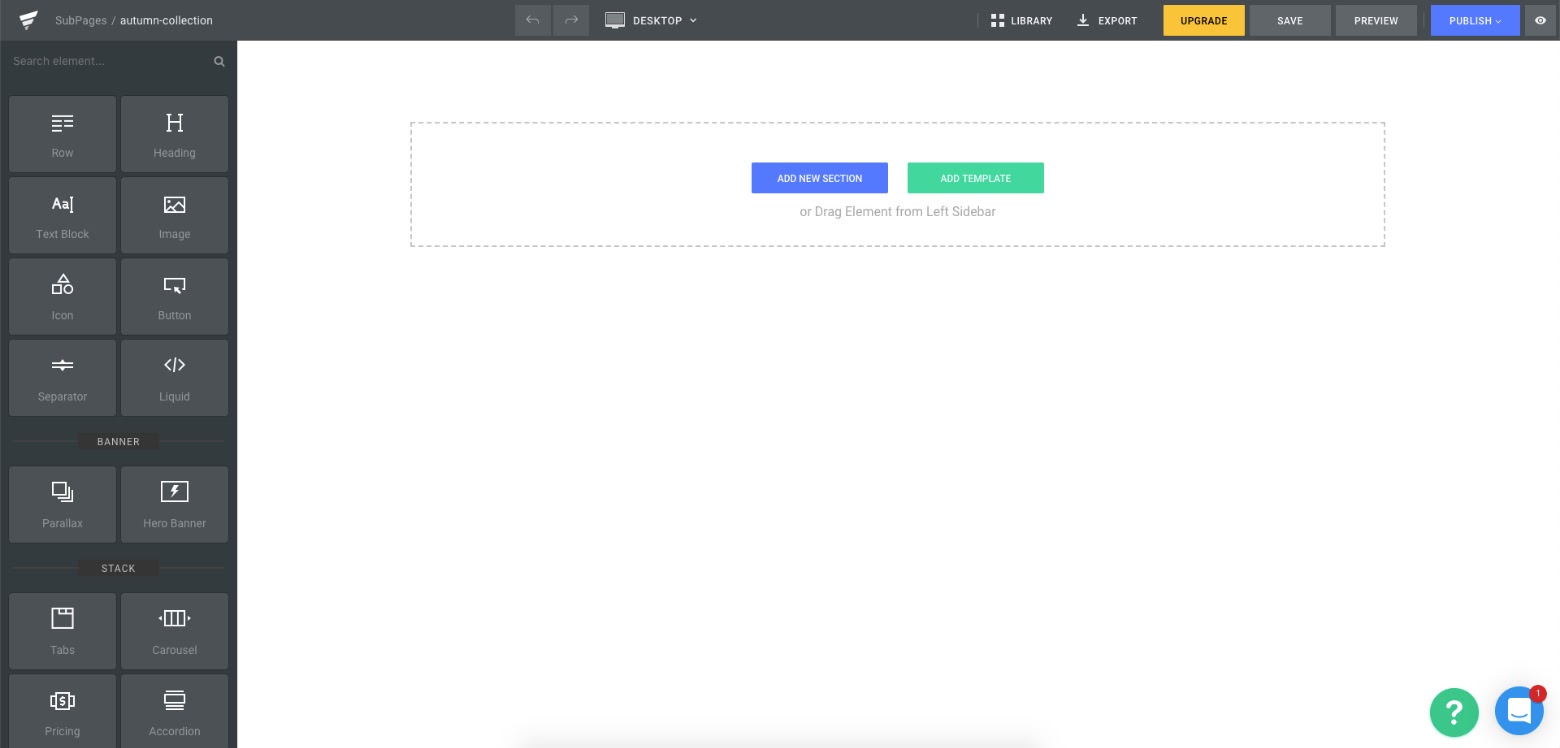Pick the Liquid code element
This screenshot has height=748, width=1560.
[x=174, y=377]
